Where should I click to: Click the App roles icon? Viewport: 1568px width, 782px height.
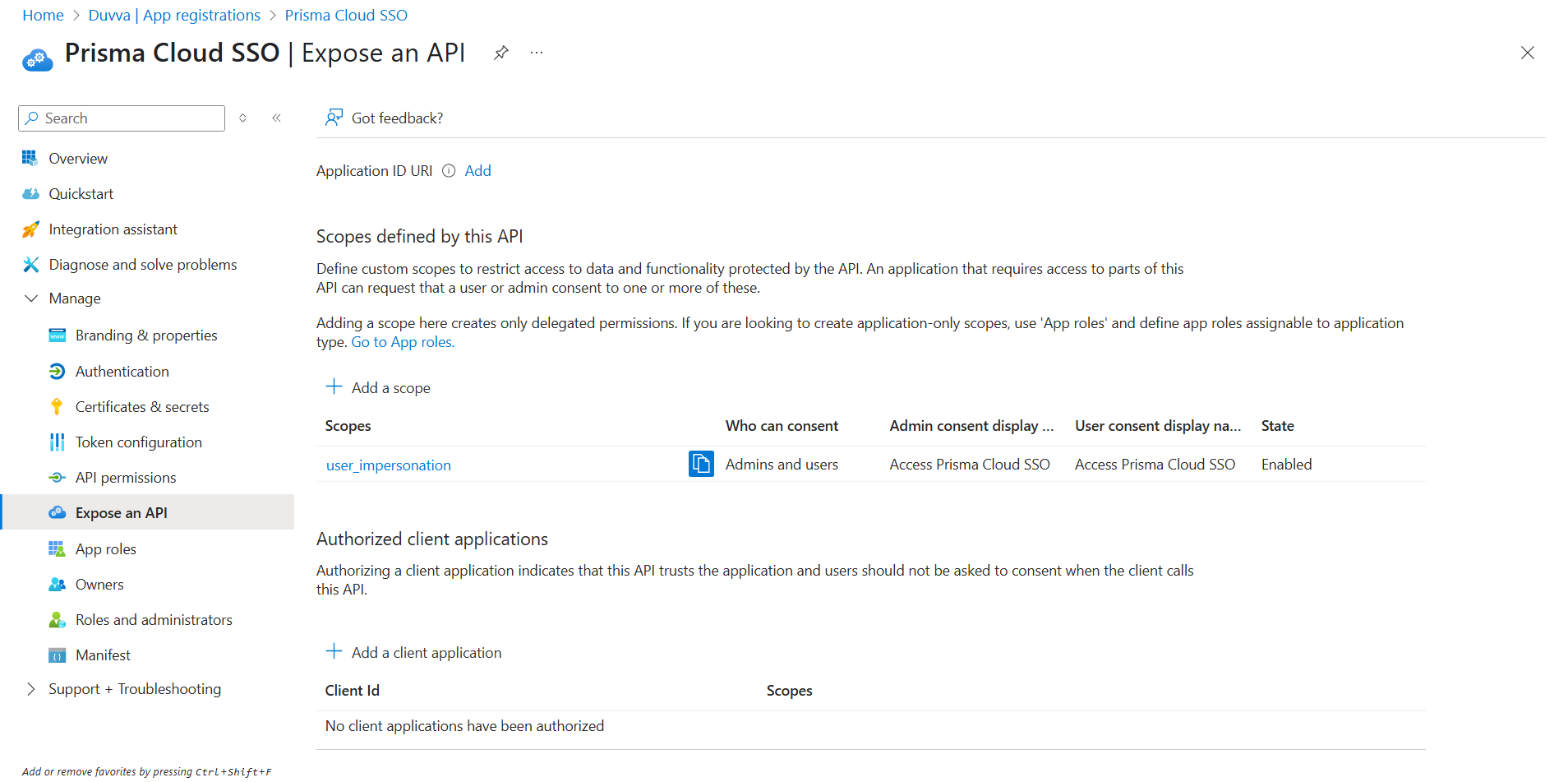click(57, 548)
